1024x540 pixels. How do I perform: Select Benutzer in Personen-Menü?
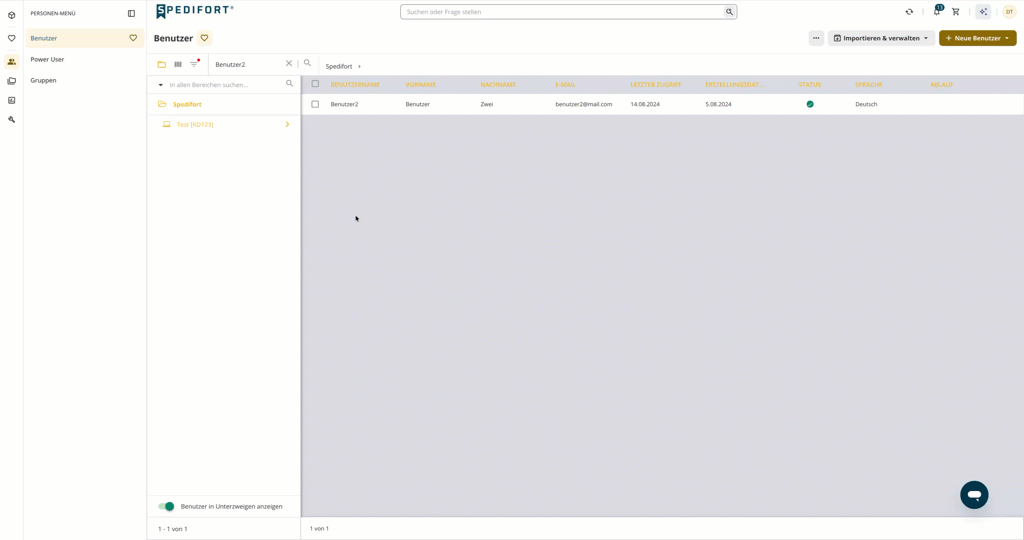[x=84, y=38]
